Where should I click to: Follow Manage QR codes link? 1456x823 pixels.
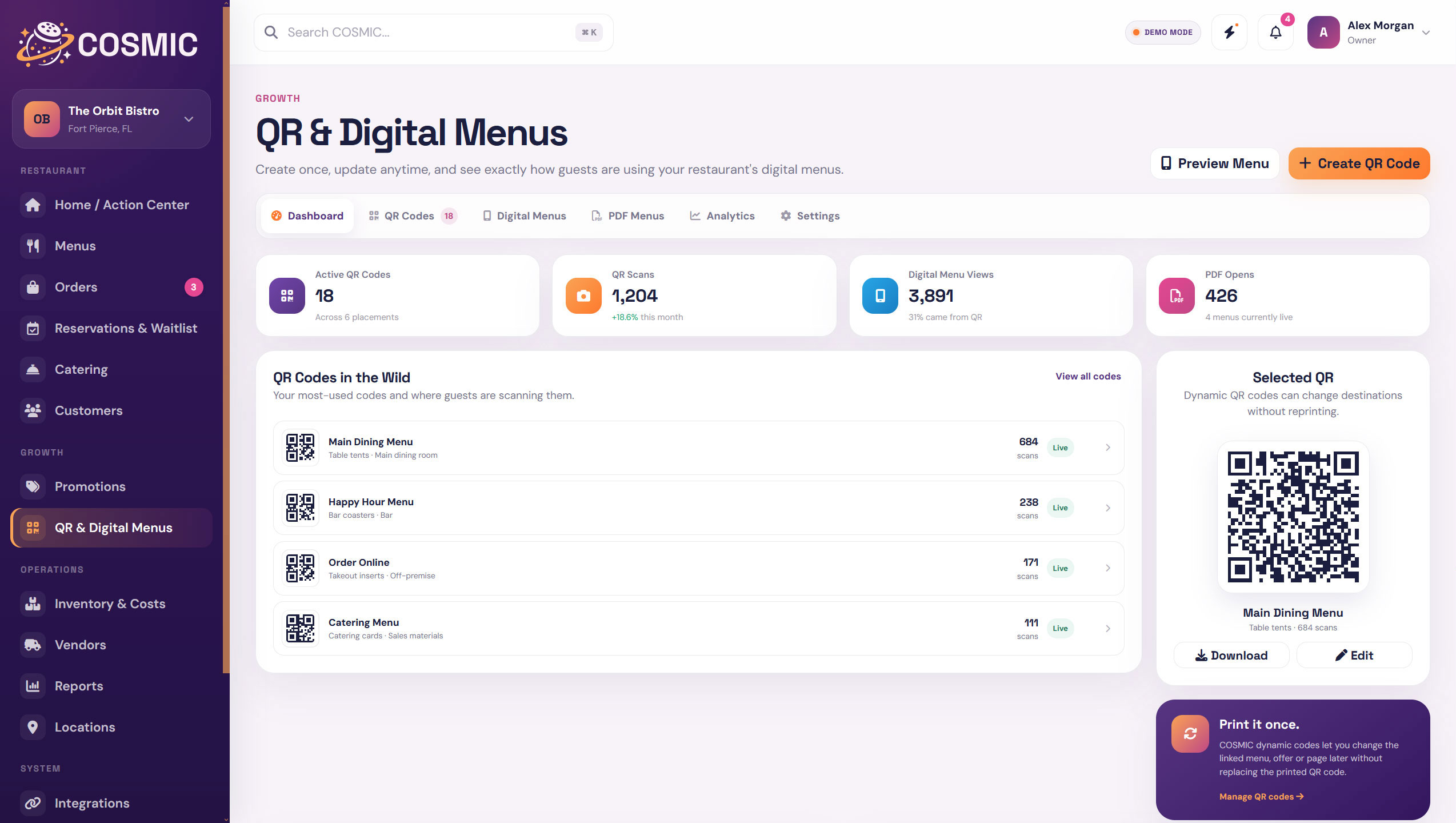tap(1261, 797)
